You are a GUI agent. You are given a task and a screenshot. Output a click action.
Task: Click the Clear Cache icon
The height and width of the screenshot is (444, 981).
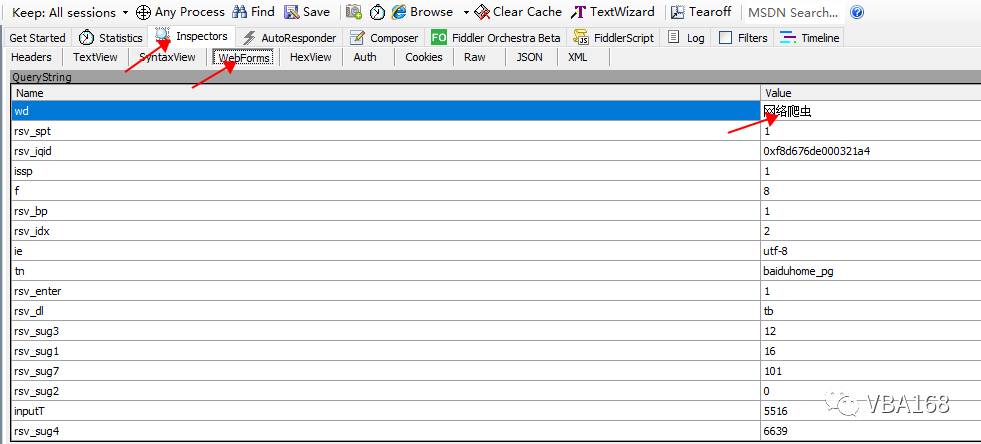point(482,12)
